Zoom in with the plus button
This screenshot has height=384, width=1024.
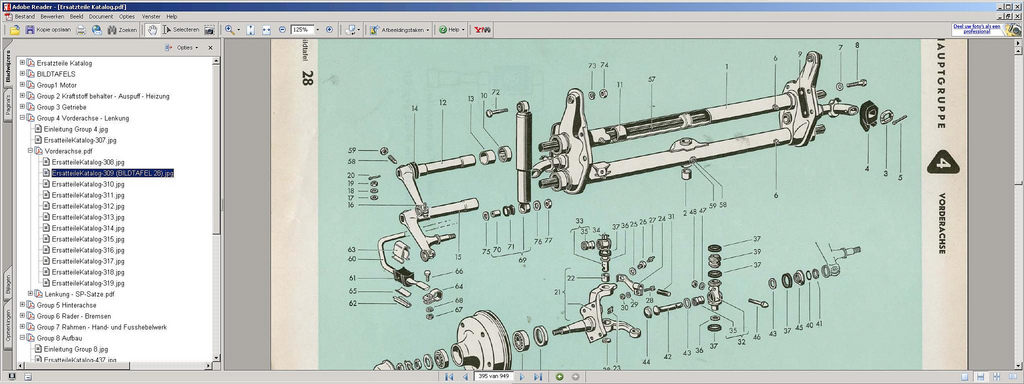click(329, 30)
